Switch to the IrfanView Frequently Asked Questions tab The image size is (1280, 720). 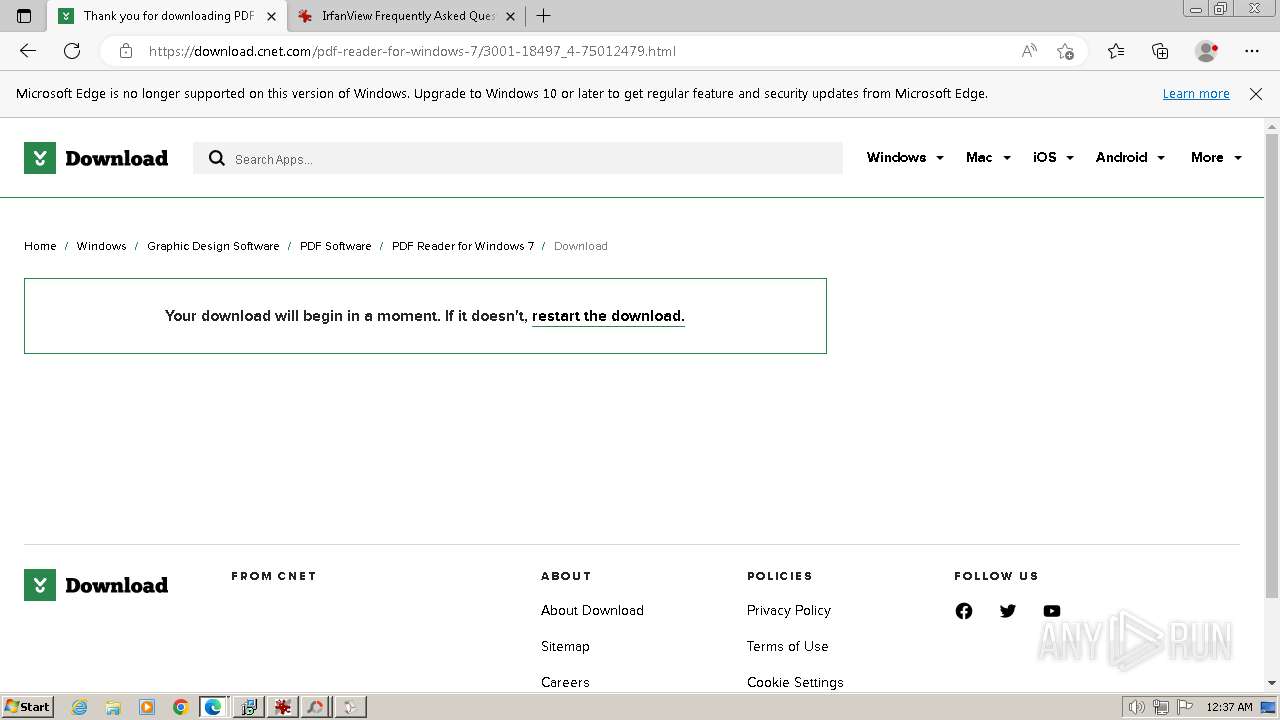[408, 16]
